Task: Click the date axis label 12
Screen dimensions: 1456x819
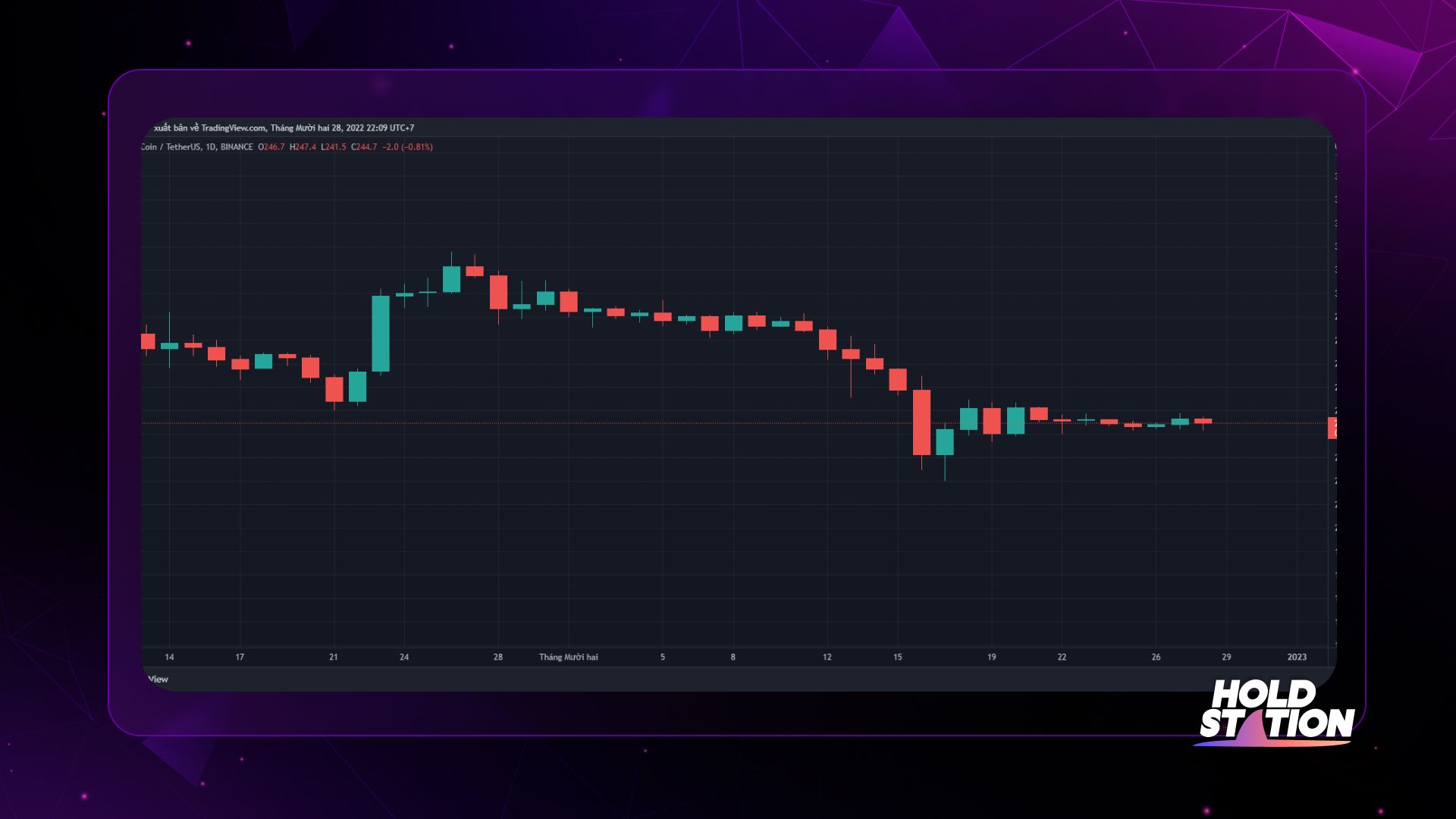Action: pyautogui.click(x=827, y=657)
